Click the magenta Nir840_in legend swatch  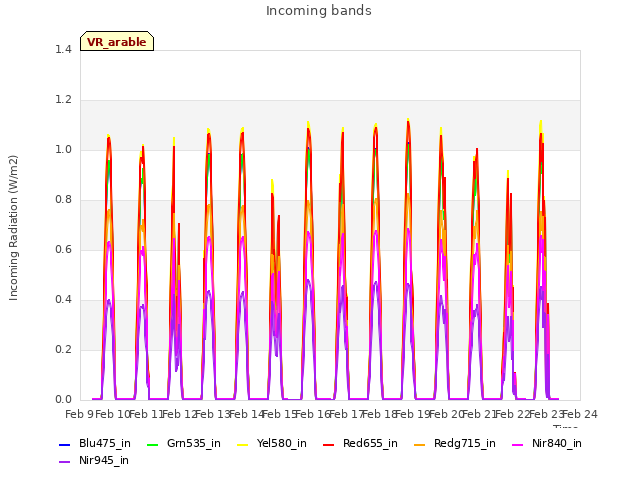(518, 444)
